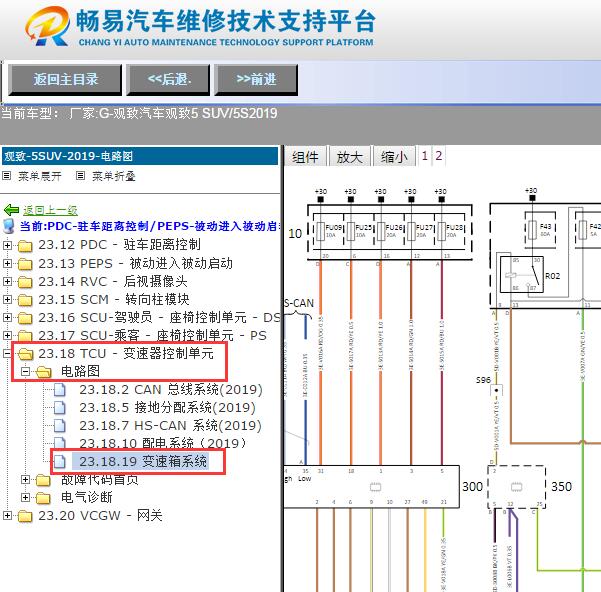
Task: Click connector 350 label in diagram
Action: click(x=561, y=487)
